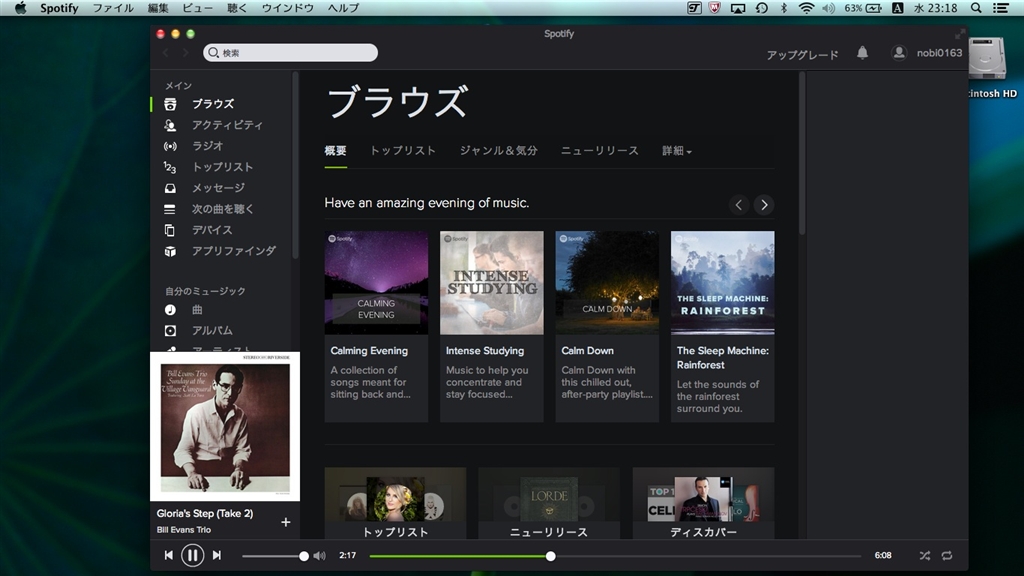Skip to the next track
The height and width of the screenshot is (576, 1024).
coord(217,555)
